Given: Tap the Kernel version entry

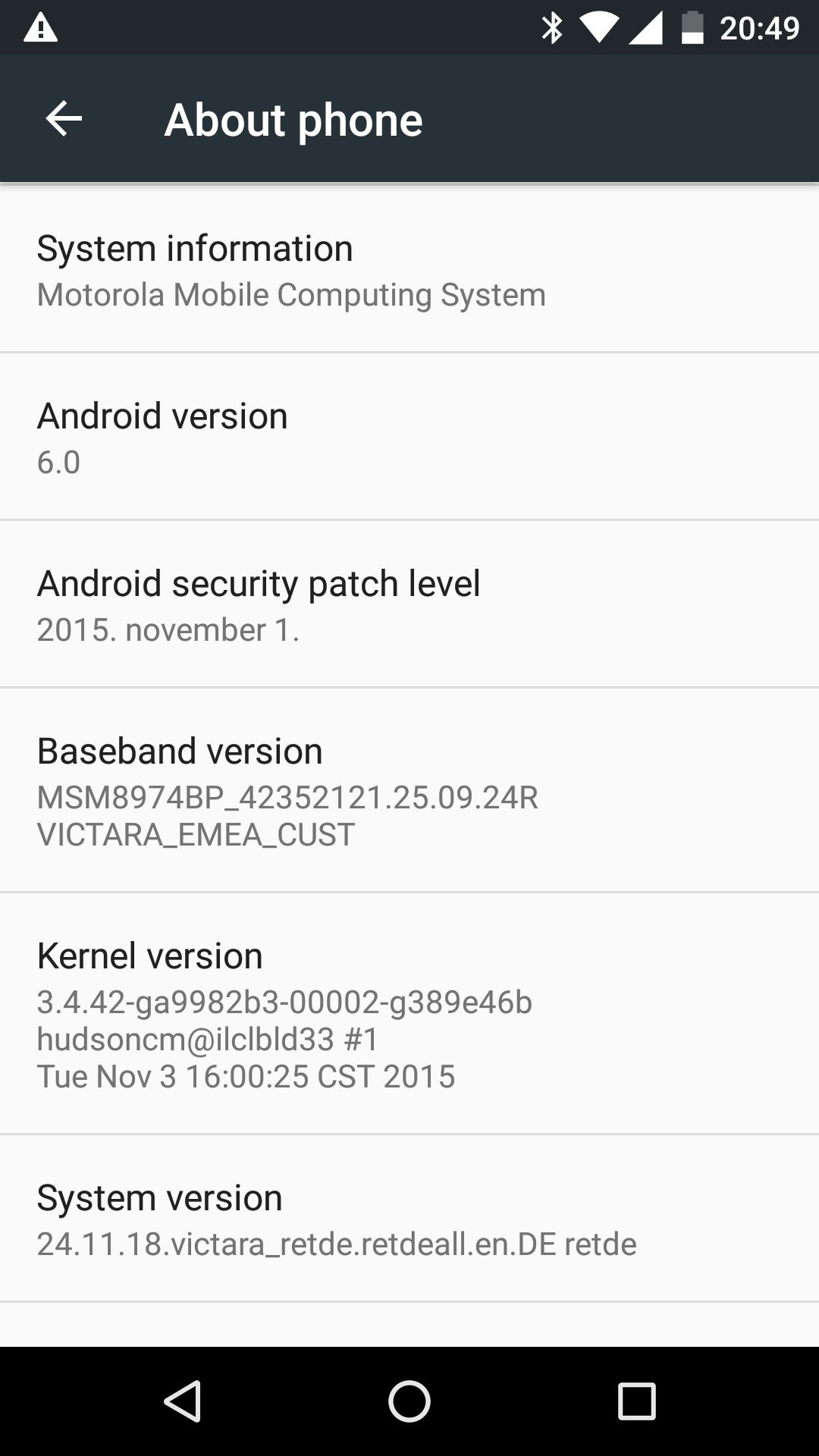Looking at the screenshot, I should [409, 1014].
